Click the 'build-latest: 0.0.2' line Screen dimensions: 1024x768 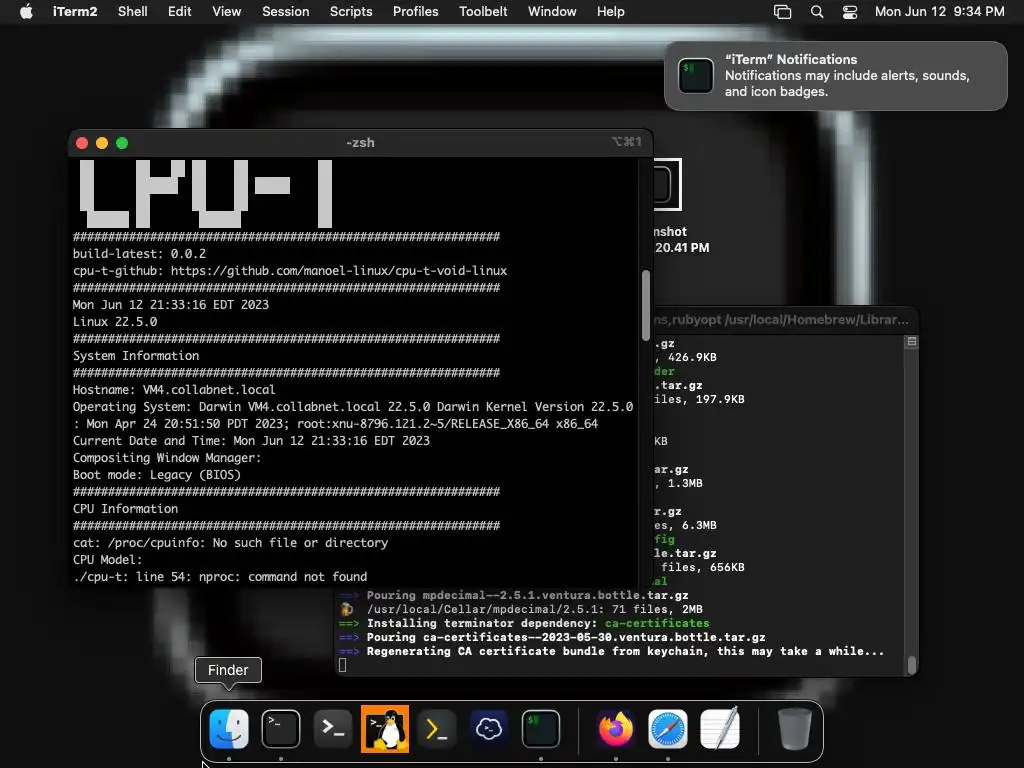(x=139, y=253)
